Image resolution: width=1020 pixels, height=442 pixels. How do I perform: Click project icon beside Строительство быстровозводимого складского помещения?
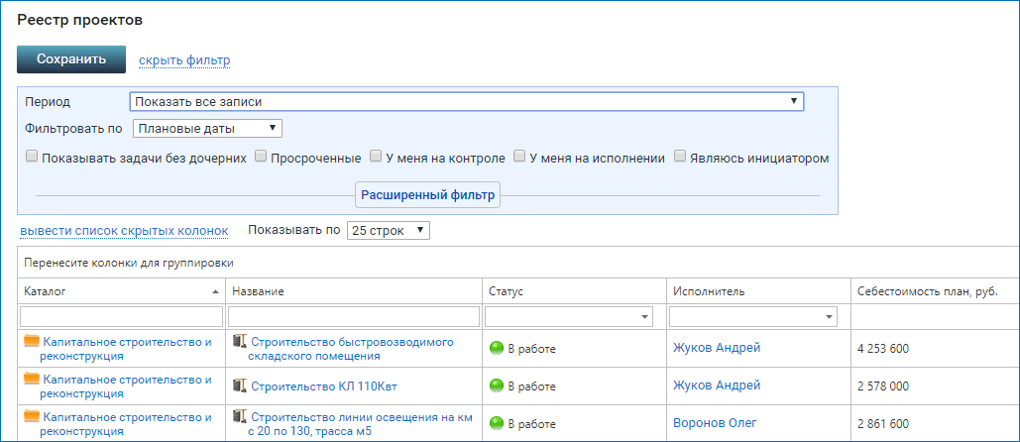(238, 342)
